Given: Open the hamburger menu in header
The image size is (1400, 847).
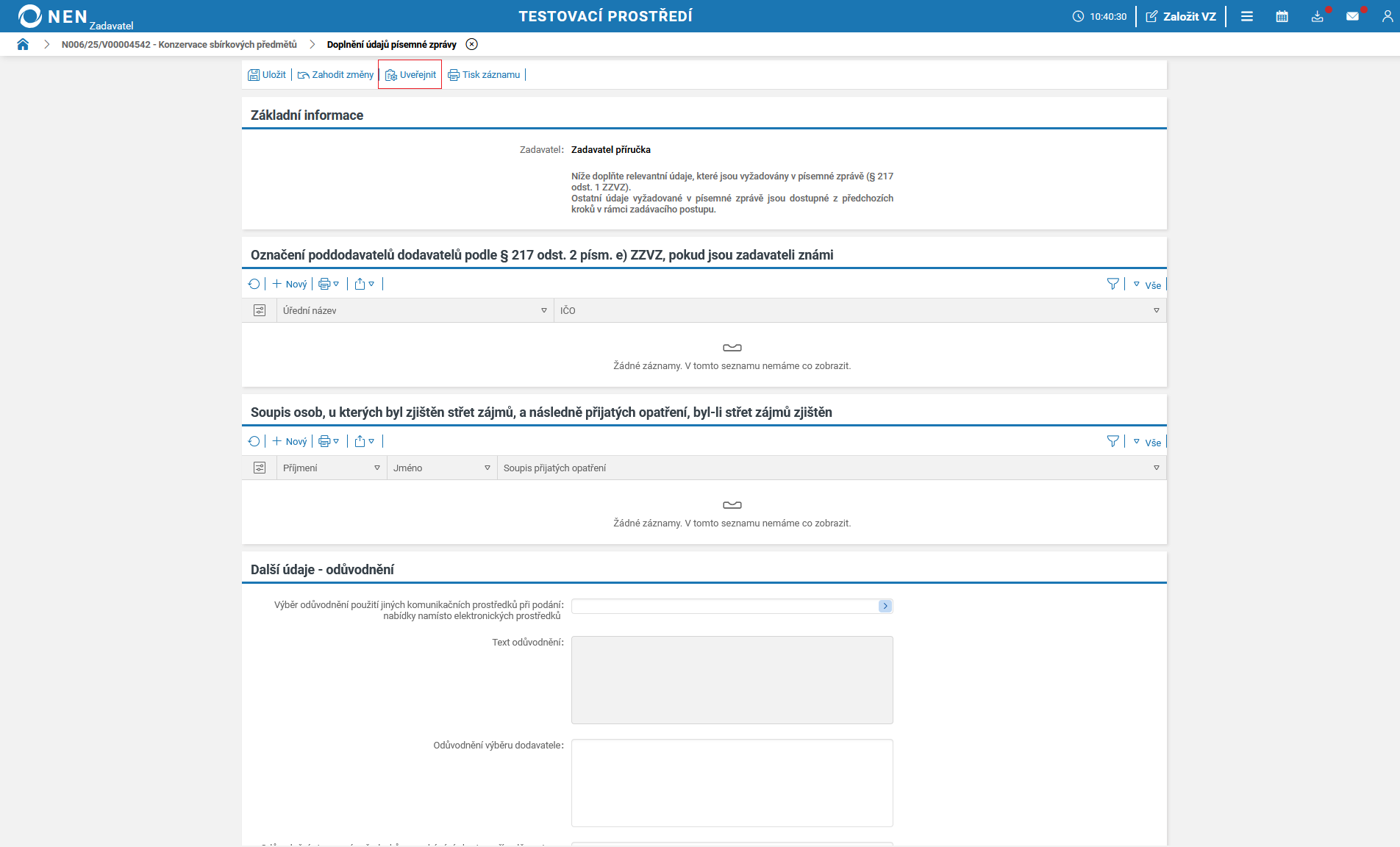Looking at the screenshot, I should pyautogui.click(x=1247, y=16).
